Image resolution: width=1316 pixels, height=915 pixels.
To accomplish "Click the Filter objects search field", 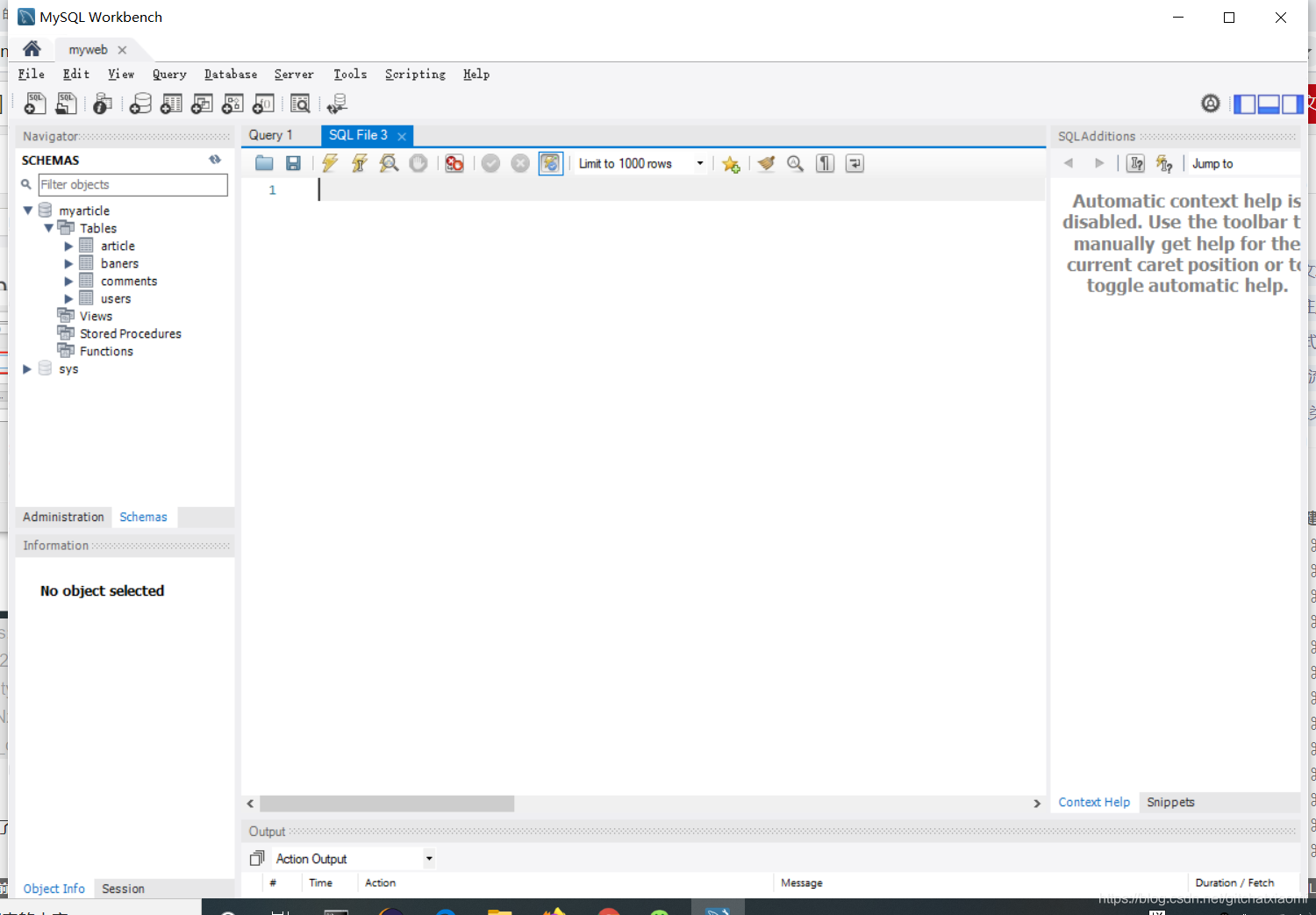I will pos(132,184).
